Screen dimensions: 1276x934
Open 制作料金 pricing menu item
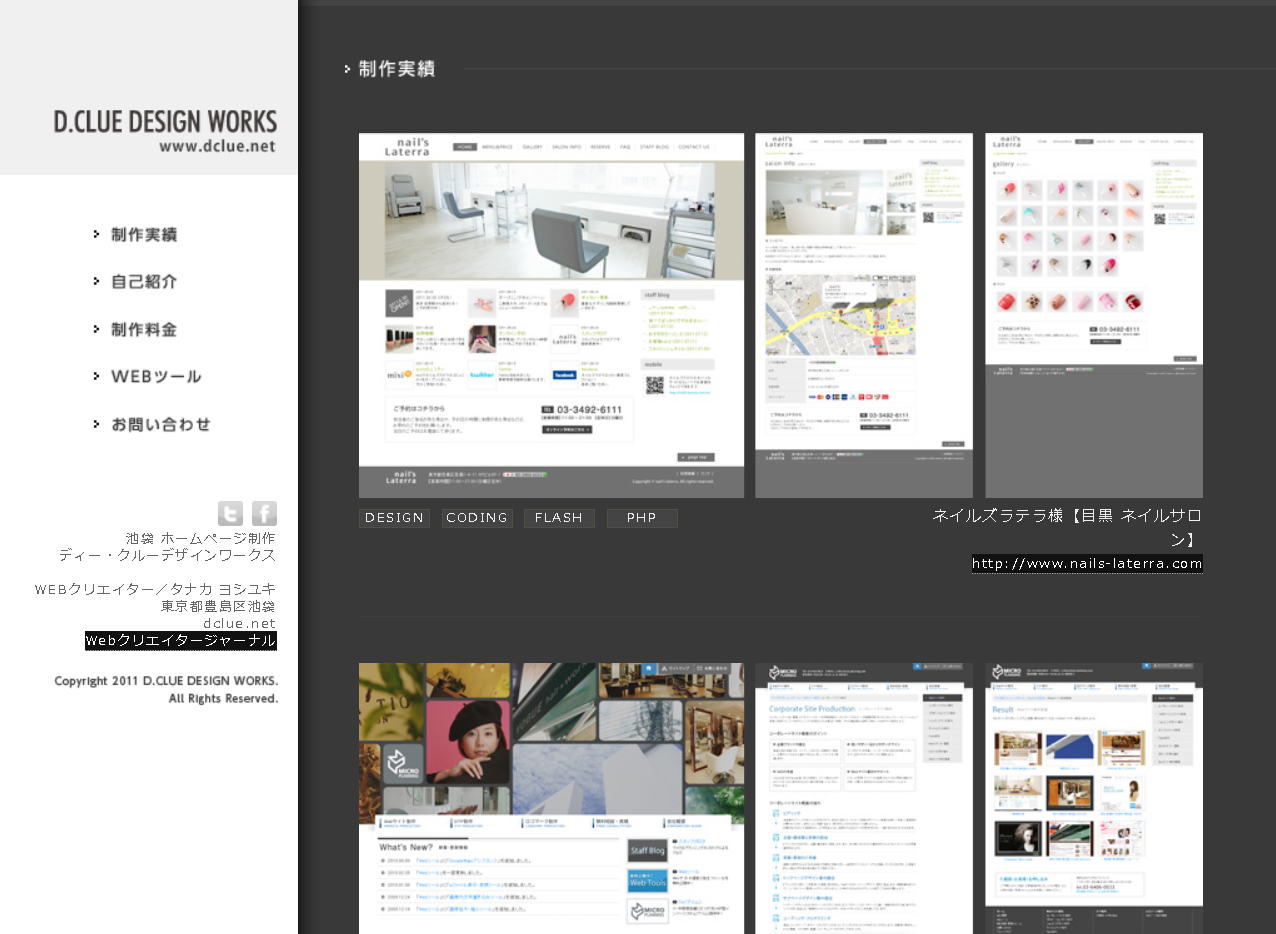(x=144, y=330)
